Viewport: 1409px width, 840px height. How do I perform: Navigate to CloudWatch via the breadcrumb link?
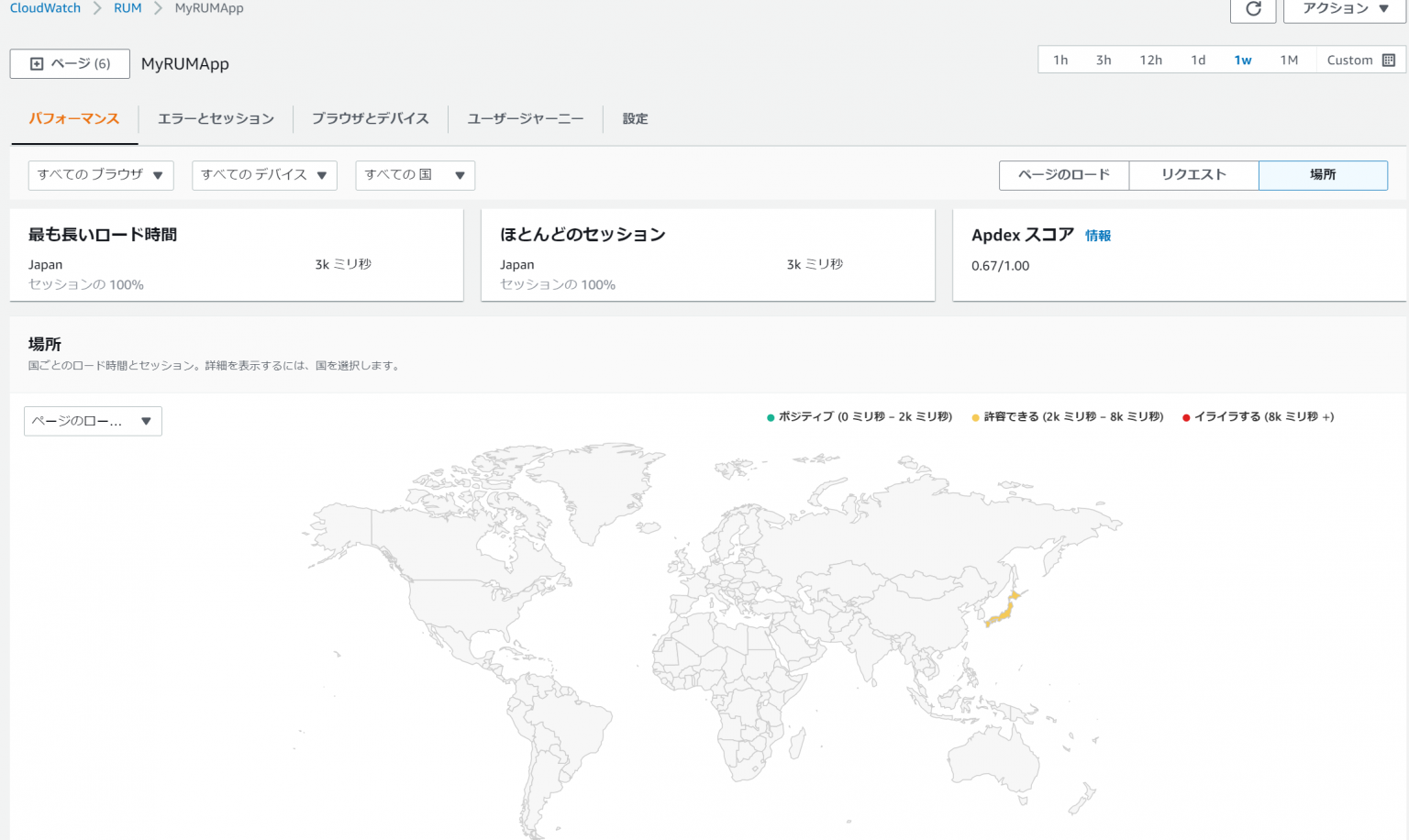(x=45, y=7)
